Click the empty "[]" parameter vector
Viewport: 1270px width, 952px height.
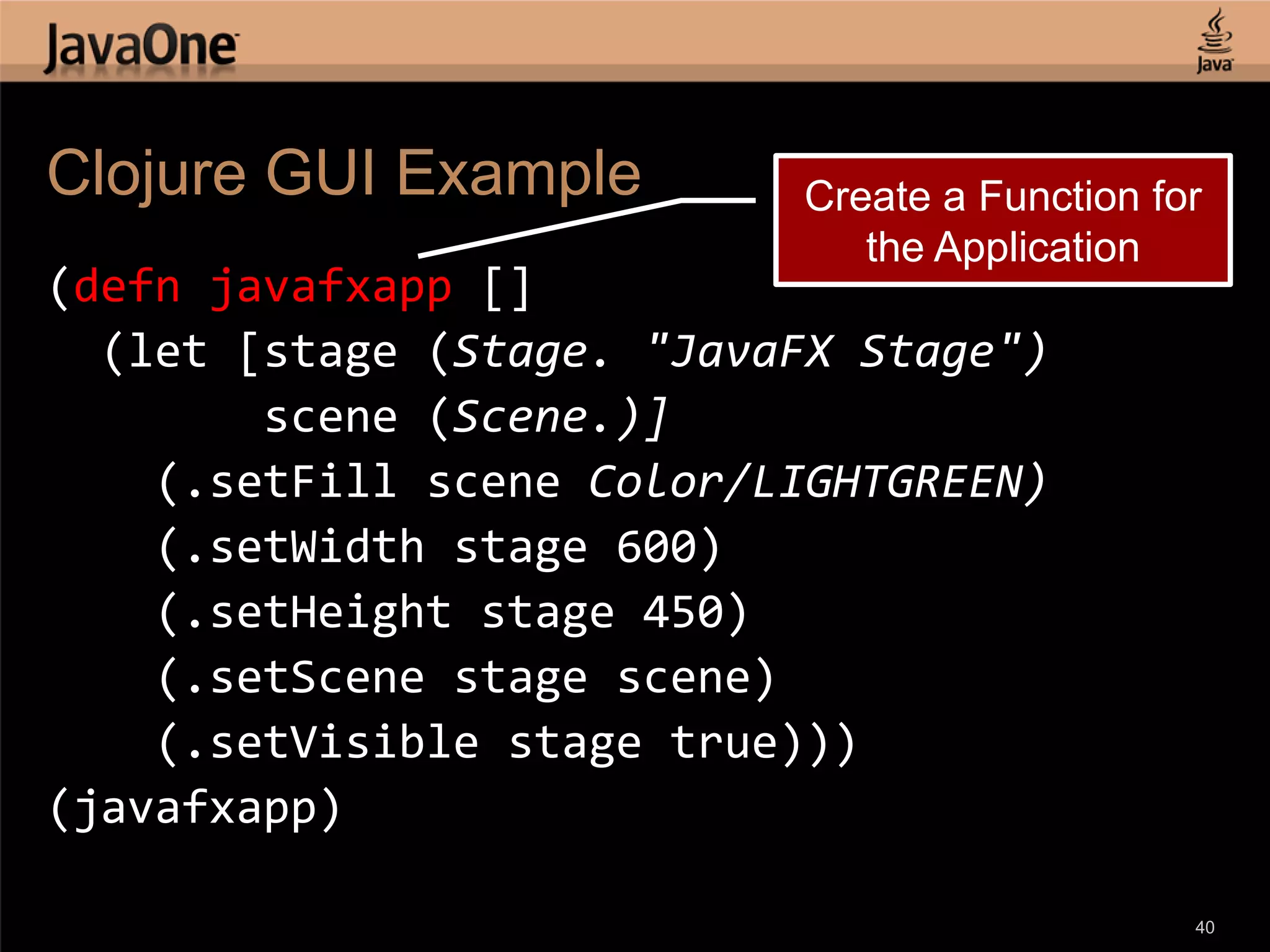(x=507, y=289)
